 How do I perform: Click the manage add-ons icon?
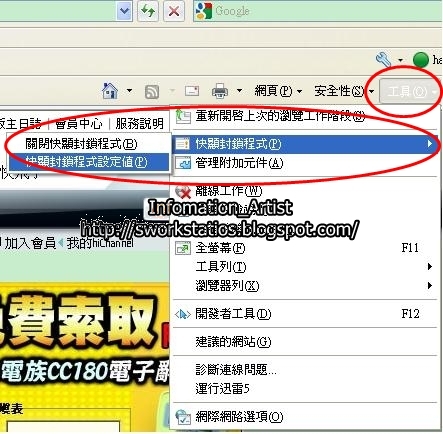[183, 163]
